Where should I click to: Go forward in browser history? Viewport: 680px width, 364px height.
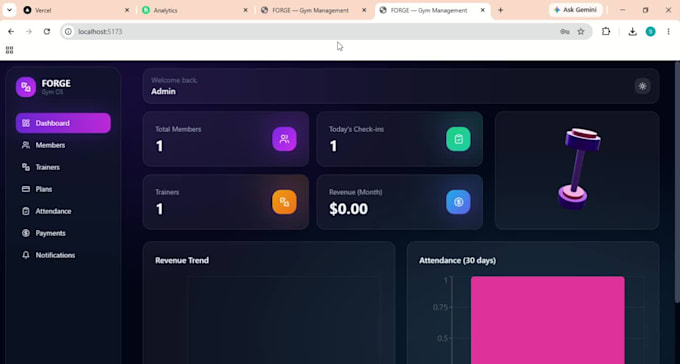[29, 32]
